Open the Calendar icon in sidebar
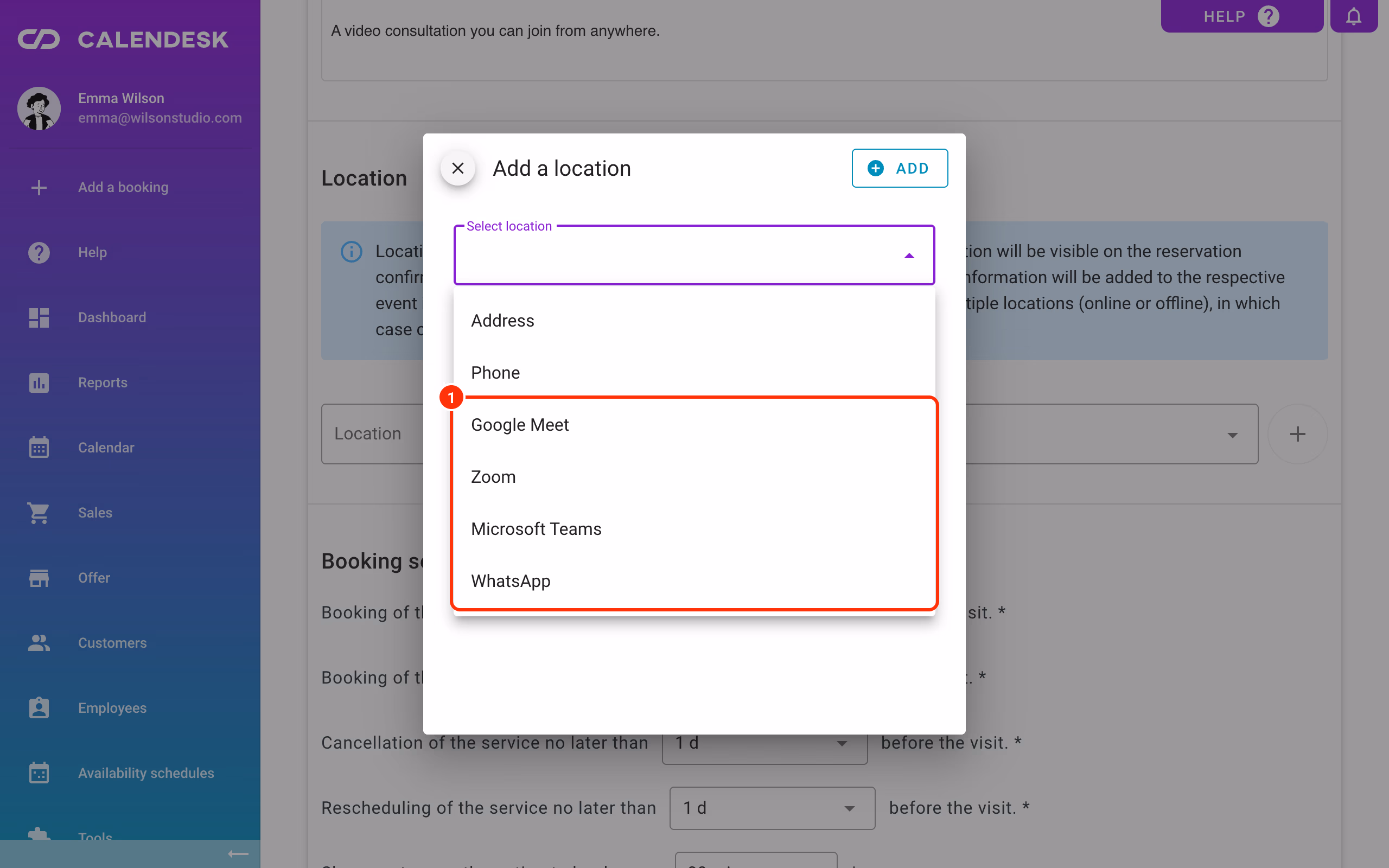Image resolution: width=1389 pixels, height=868 pixels. (x=39, y=447)
